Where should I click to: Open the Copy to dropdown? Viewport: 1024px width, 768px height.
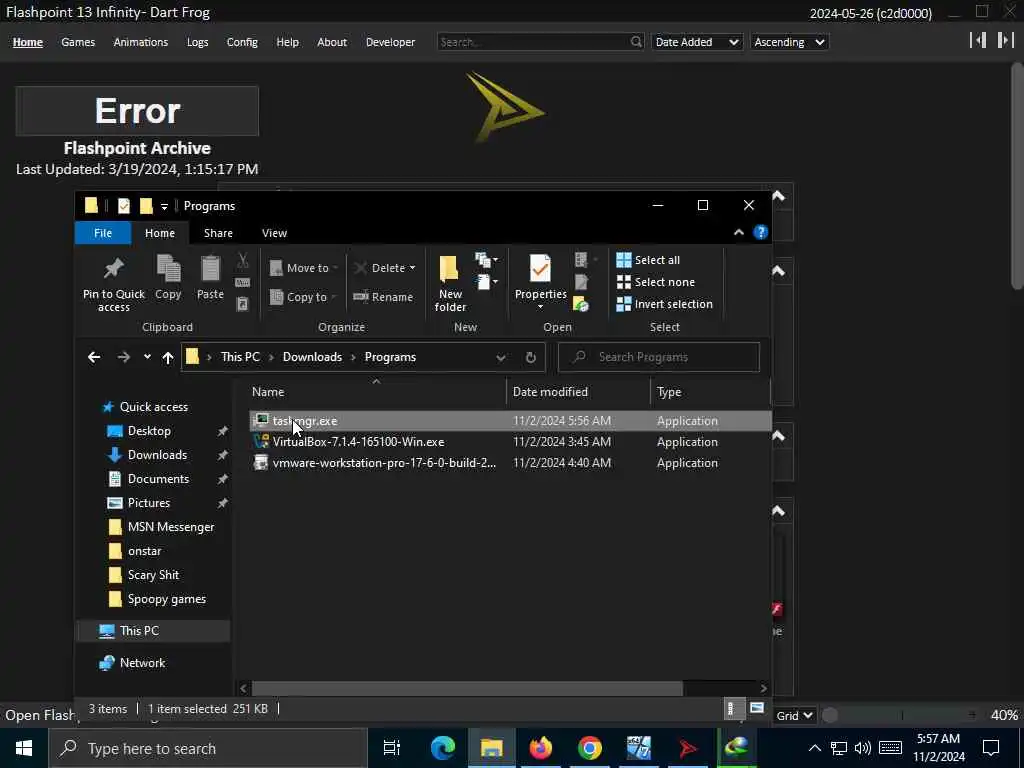pyautogui.click(x=303, y=297)
